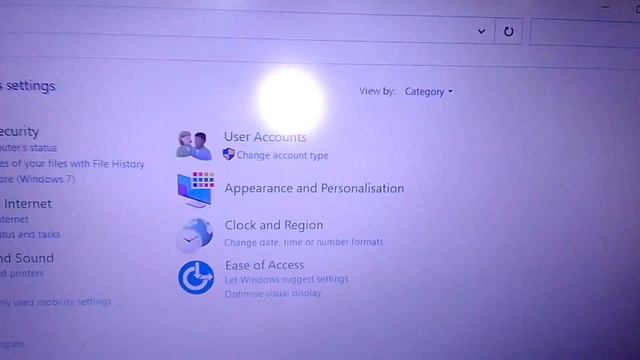Click the printers link under Sound heading
Screen dimensions: 640x360
point(22,273)
